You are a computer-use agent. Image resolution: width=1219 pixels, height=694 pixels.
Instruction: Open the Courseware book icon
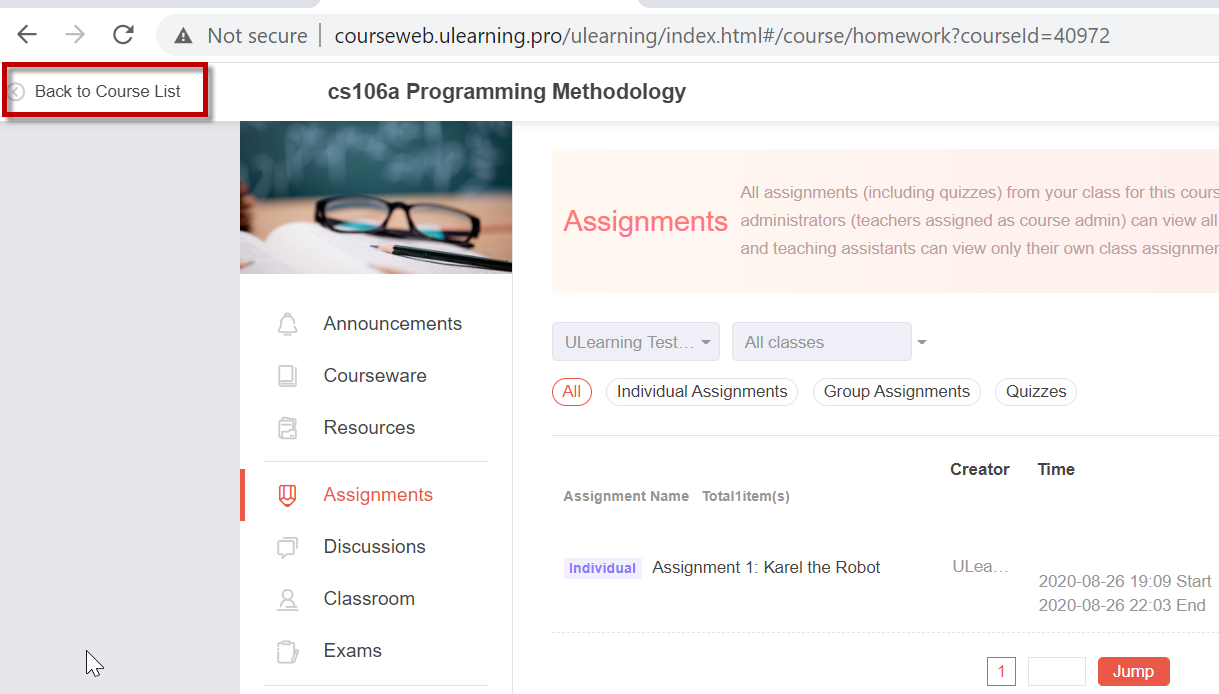[x=288, y=376]
